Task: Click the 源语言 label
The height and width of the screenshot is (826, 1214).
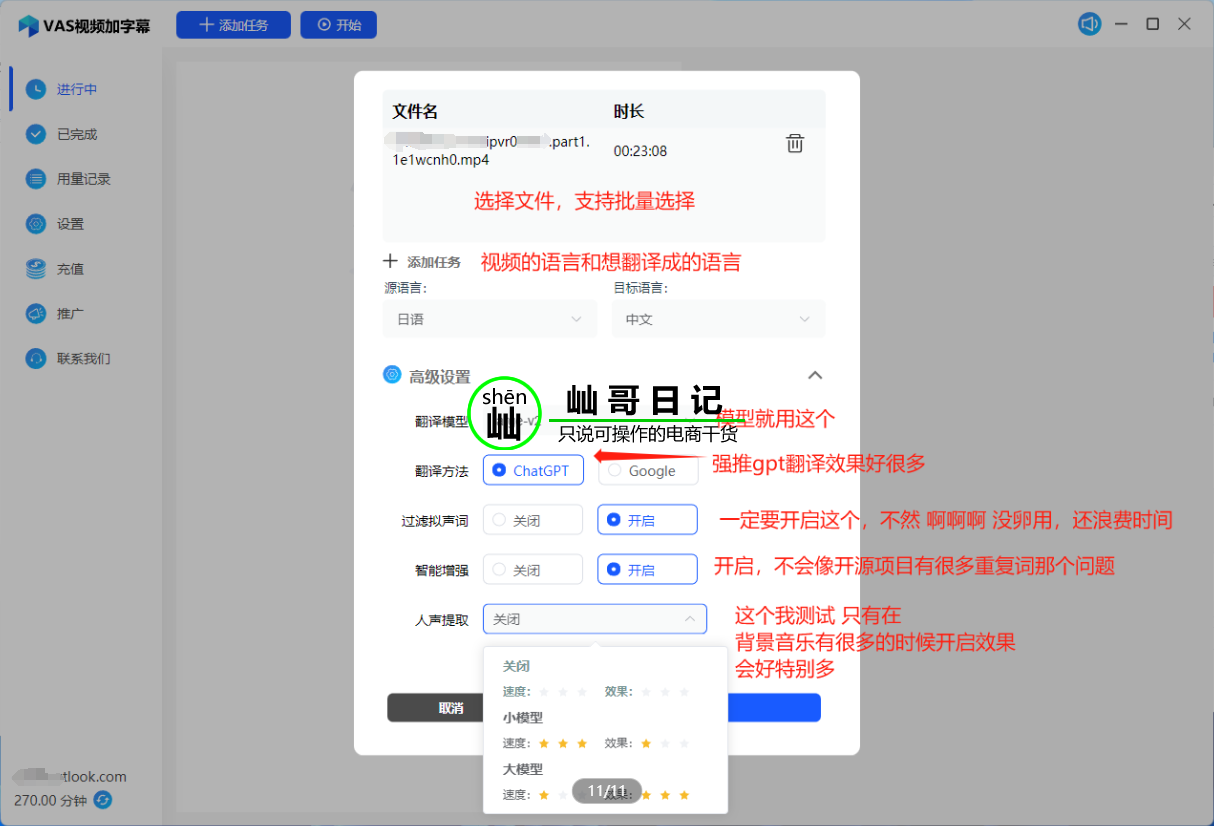Action: pos(405,288)
